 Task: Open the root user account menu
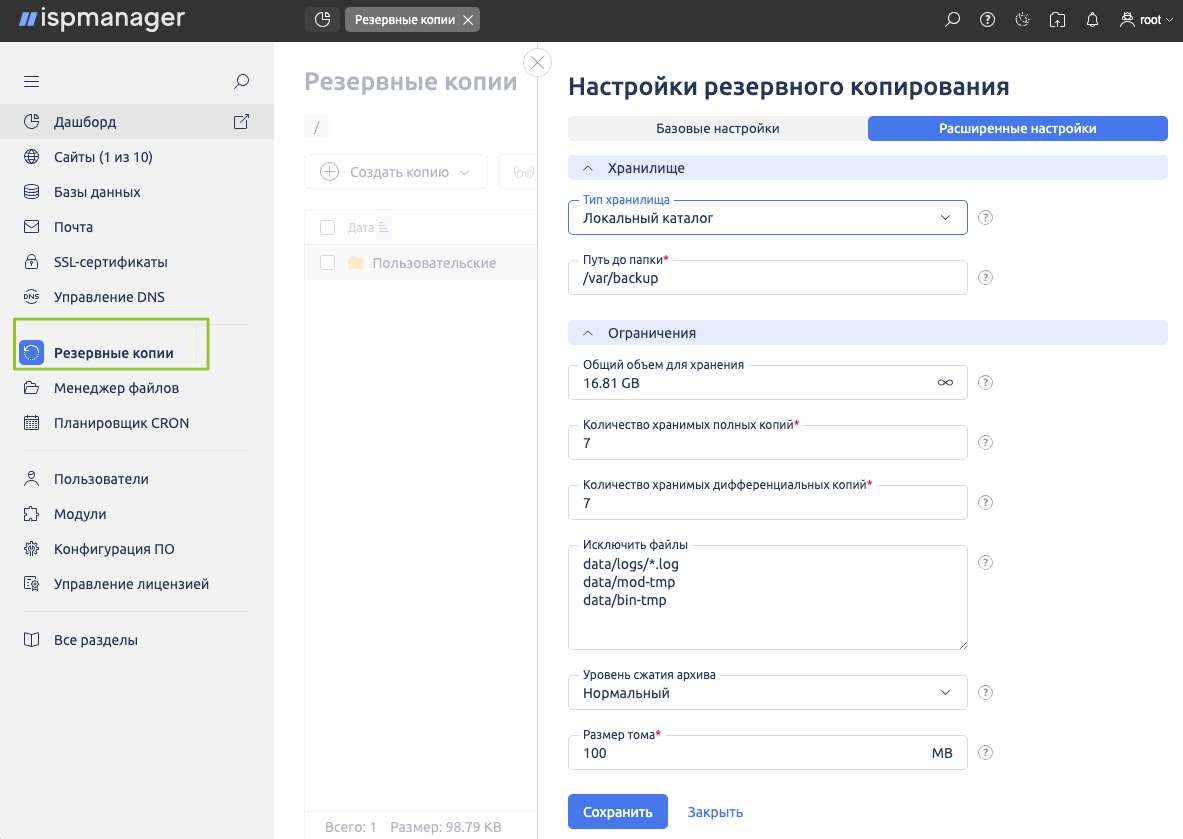(x=1146, y=20)
